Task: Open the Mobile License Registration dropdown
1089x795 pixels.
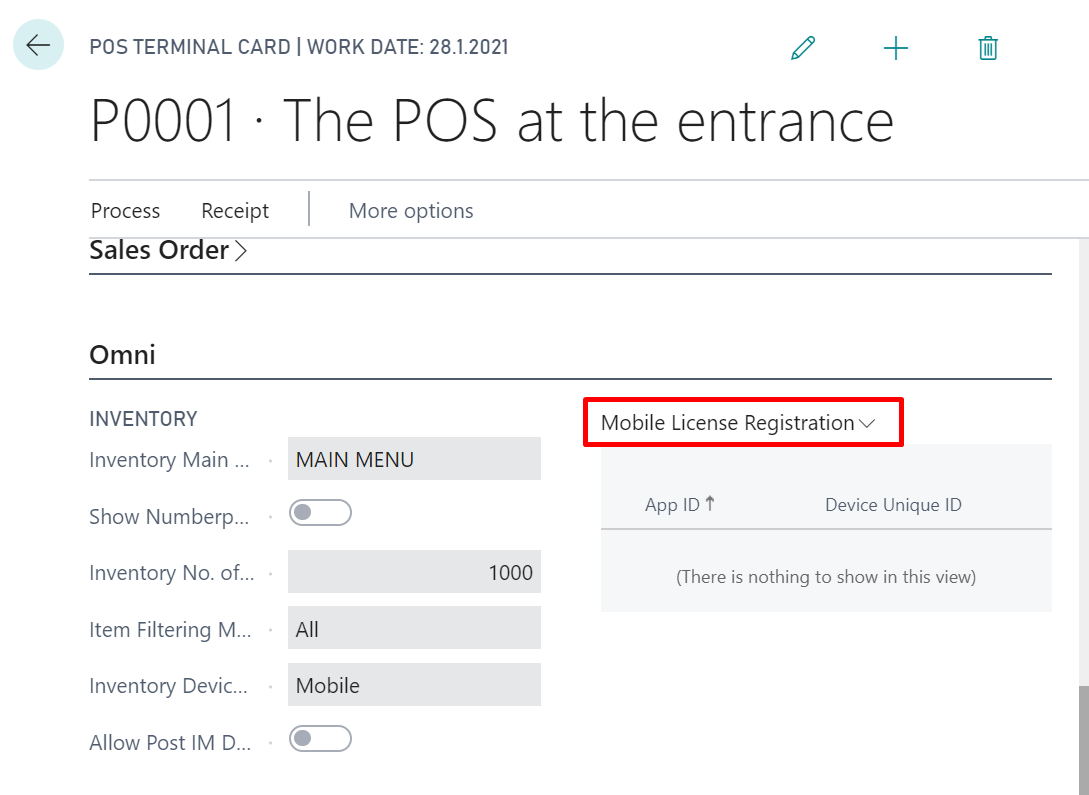Action: pyautogui.click(x=738, y=423)
